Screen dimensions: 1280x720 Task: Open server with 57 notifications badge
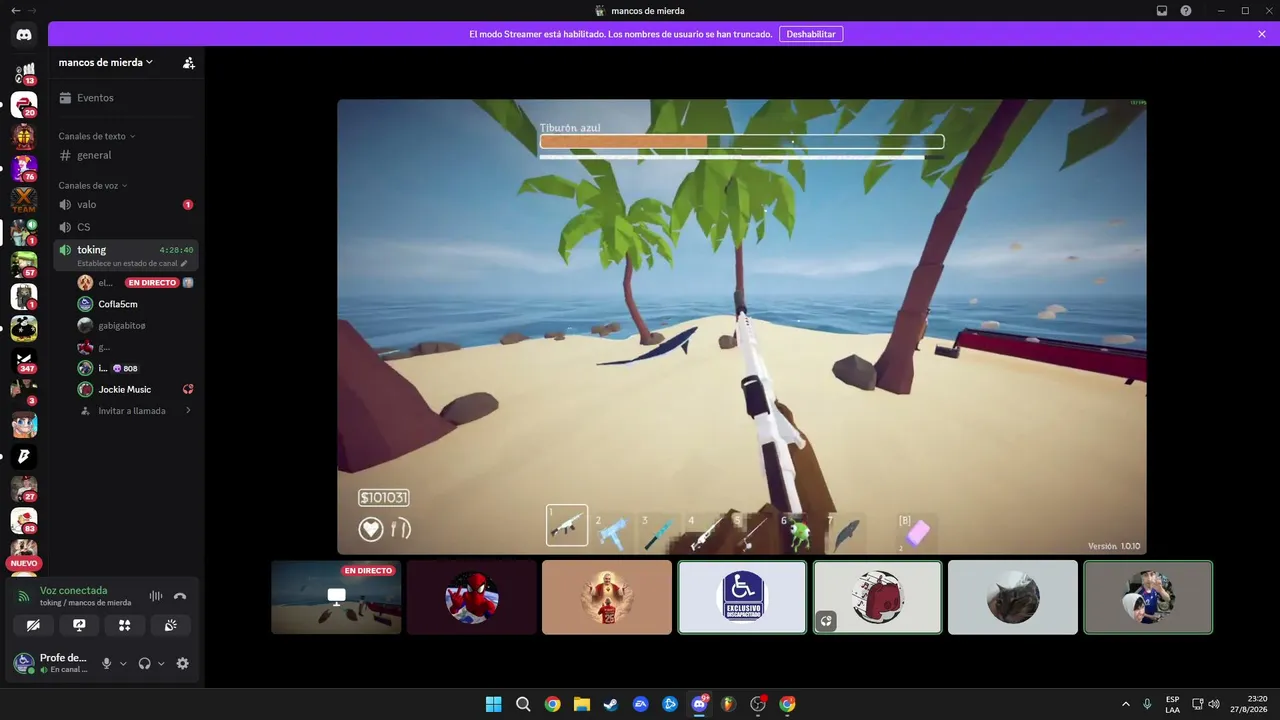[24, 264]
